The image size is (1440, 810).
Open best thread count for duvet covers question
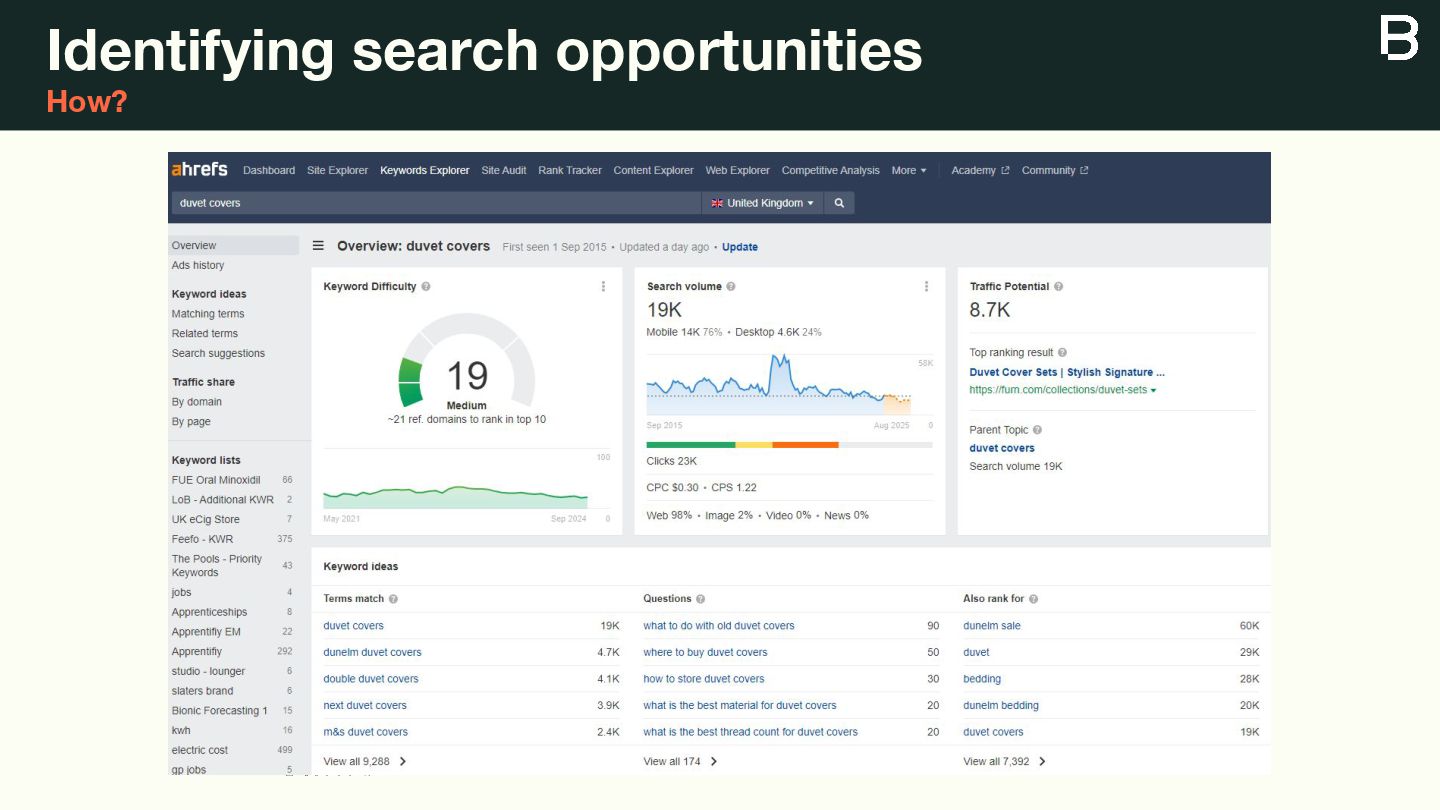click(x=751, y=732)
